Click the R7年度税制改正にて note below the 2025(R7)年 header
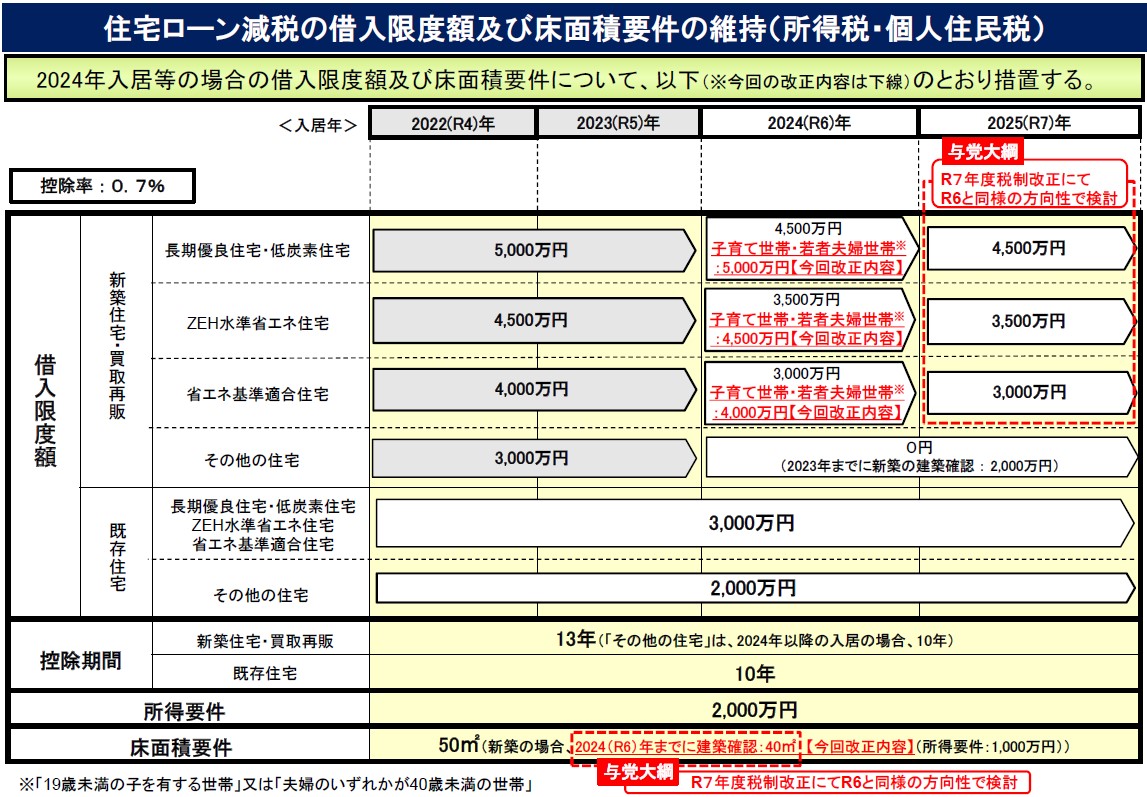Image resolution: width=1147 pixels, height=797 pixels. (x=1028, y=189)
